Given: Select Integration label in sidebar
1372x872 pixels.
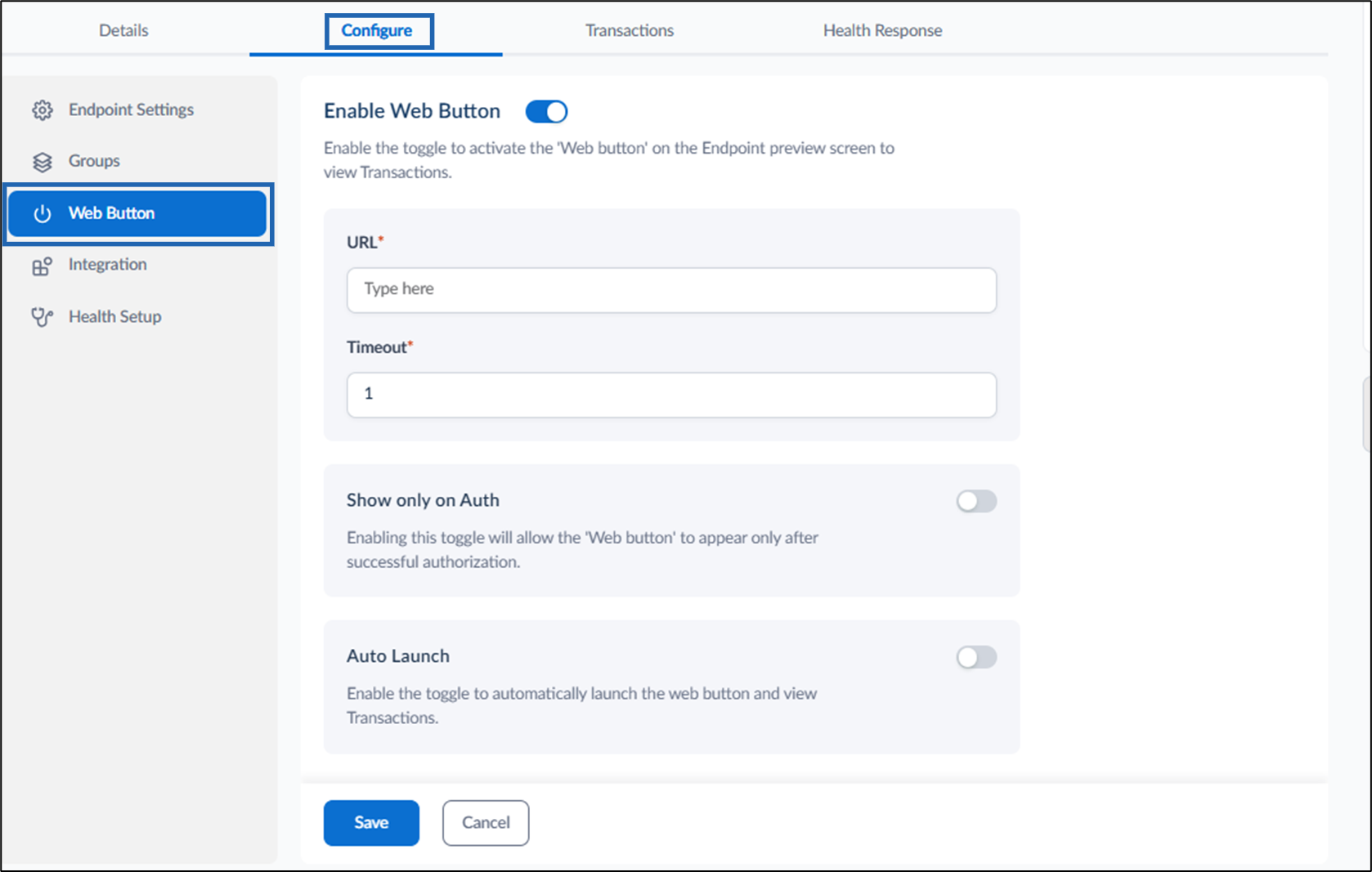Looking at the screenshot, I should point(108,264).
